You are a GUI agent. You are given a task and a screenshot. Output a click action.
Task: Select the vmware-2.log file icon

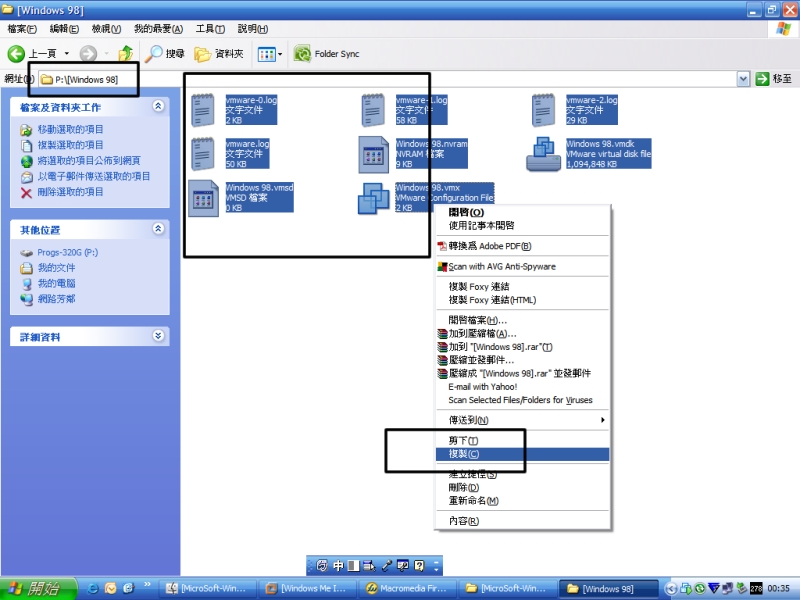[543, 110]
